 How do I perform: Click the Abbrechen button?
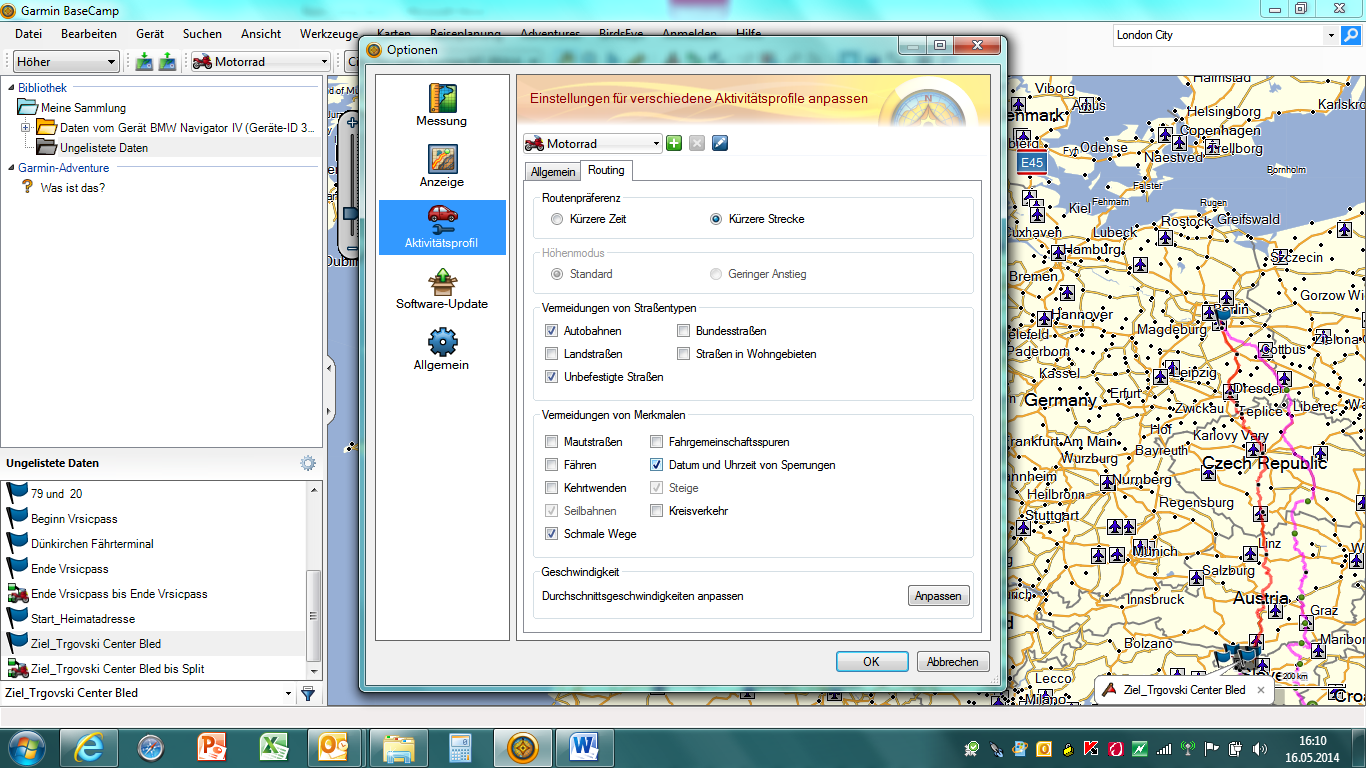(952, 662)
